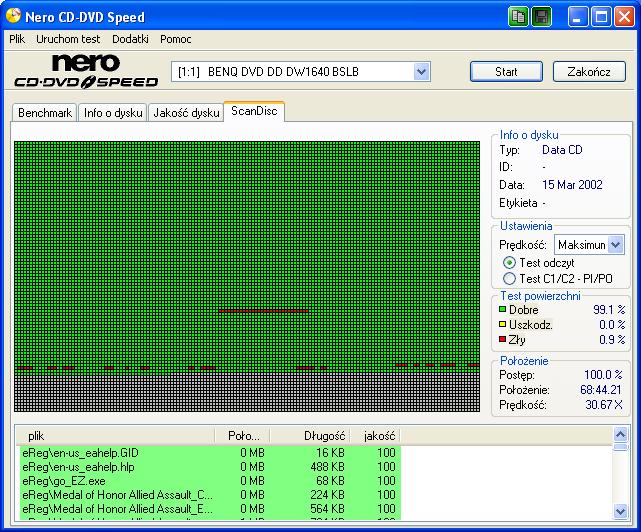Click the copy screenshot icon in title bar
641x532 pixels.
(x=518, y=17)
